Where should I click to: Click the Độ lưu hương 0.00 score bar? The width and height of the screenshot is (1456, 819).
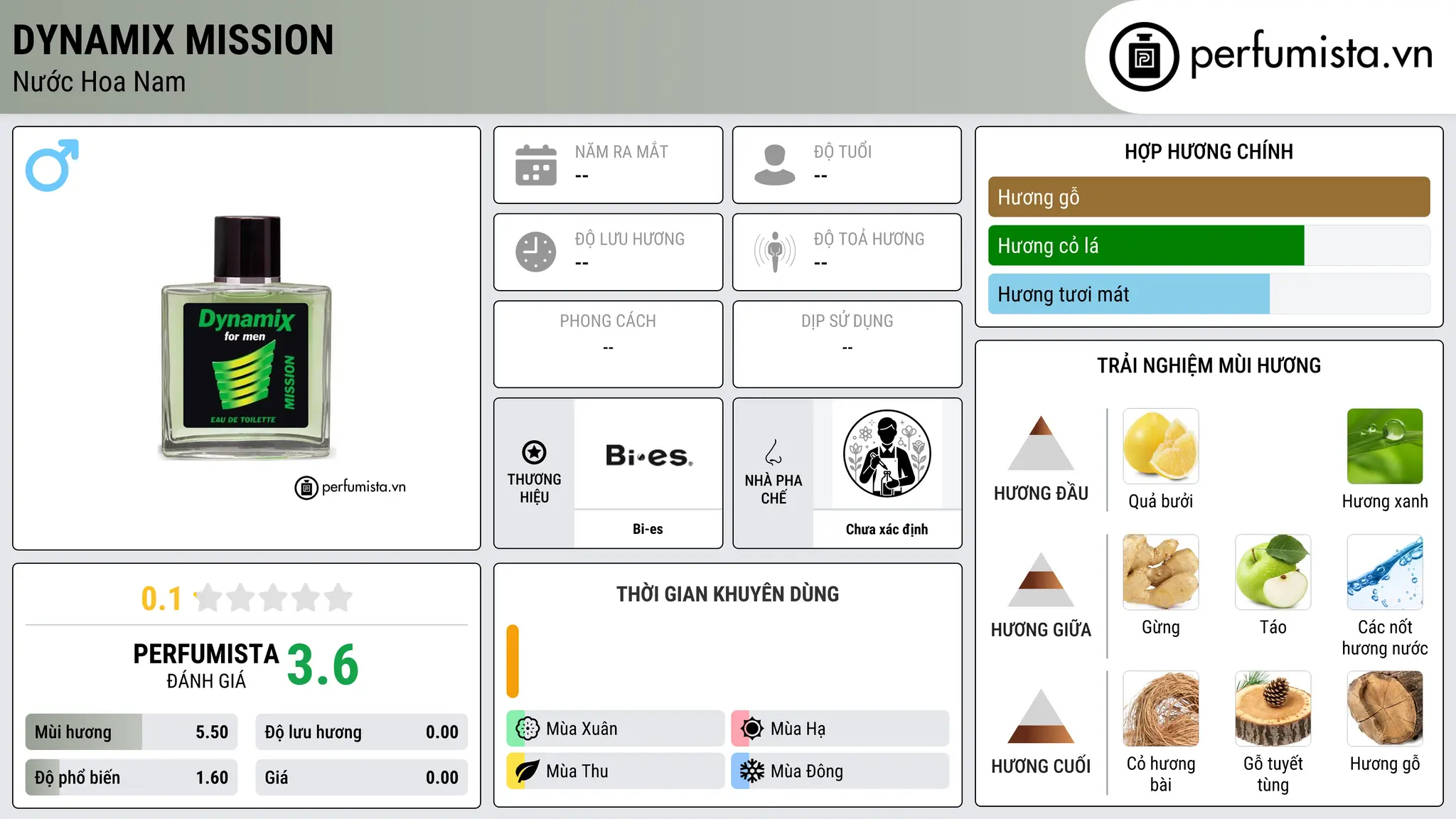pyautogui.click(x=361, y=732)
